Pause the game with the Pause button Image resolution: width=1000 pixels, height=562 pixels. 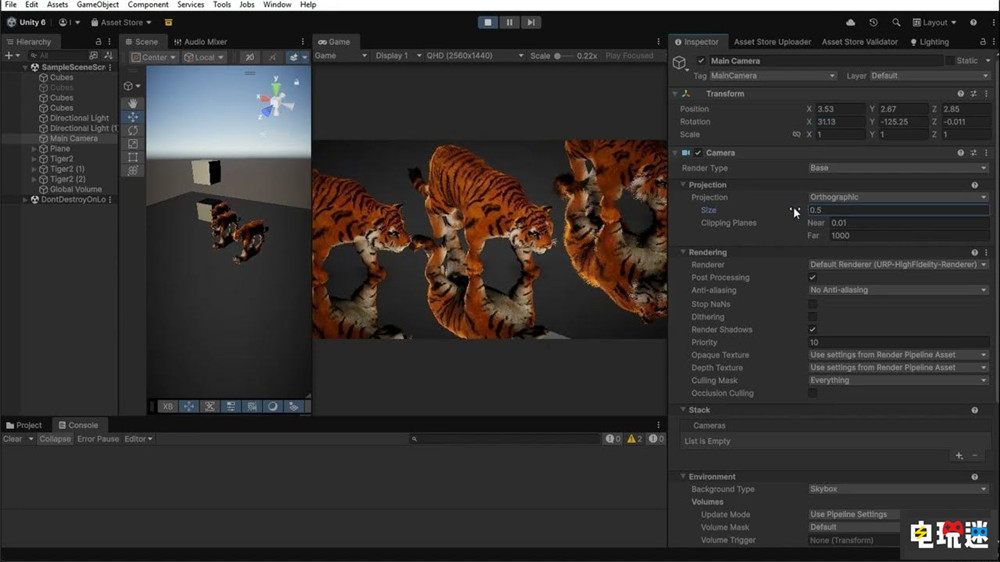pos(510,22)
